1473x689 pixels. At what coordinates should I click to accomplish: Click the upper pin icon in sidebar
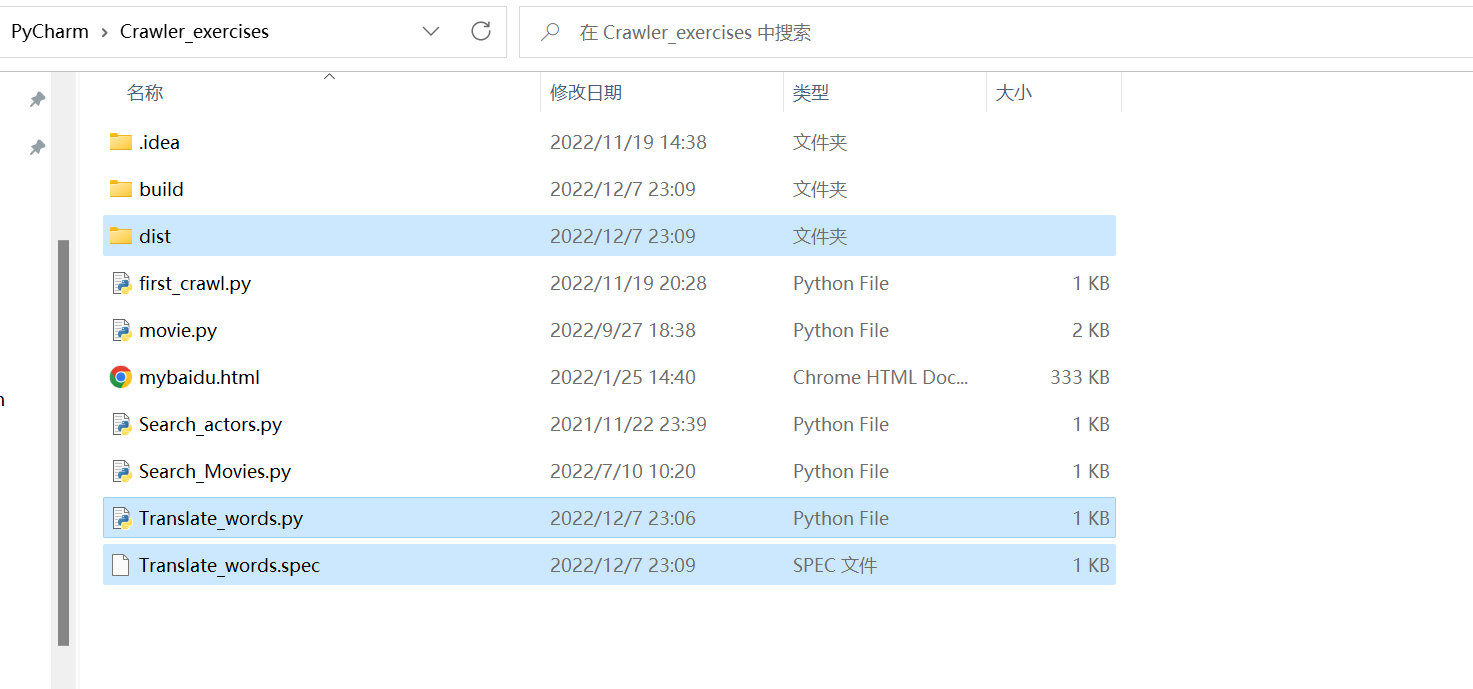(x=37, y=99)
